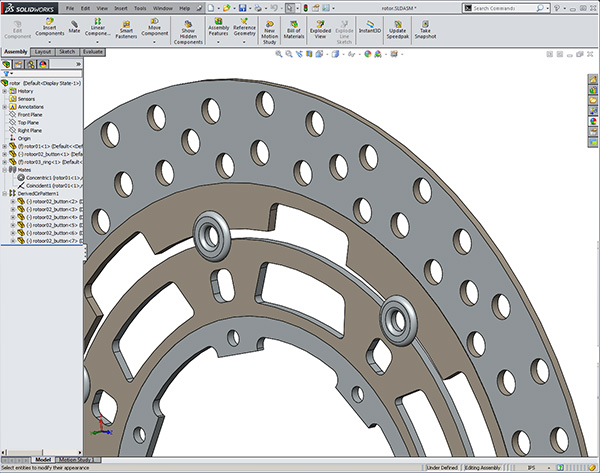This screenshot has height=473, width=600.
Task: Click the feature tree horizontal scrollbar
Action: coord(42,452)
